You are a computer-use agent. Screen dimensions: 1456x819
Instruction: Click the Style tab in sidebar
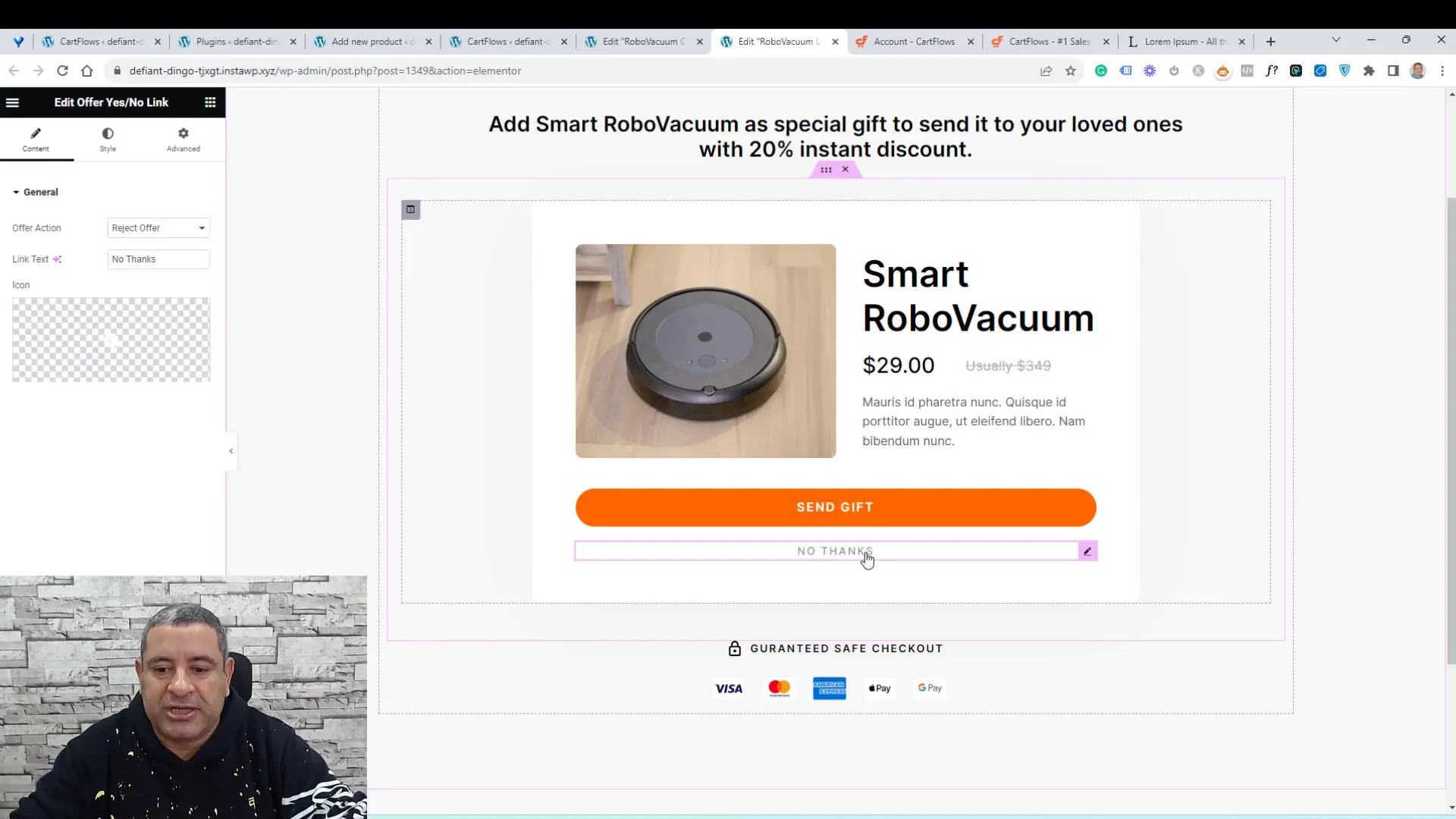click(x=107, y=139)
